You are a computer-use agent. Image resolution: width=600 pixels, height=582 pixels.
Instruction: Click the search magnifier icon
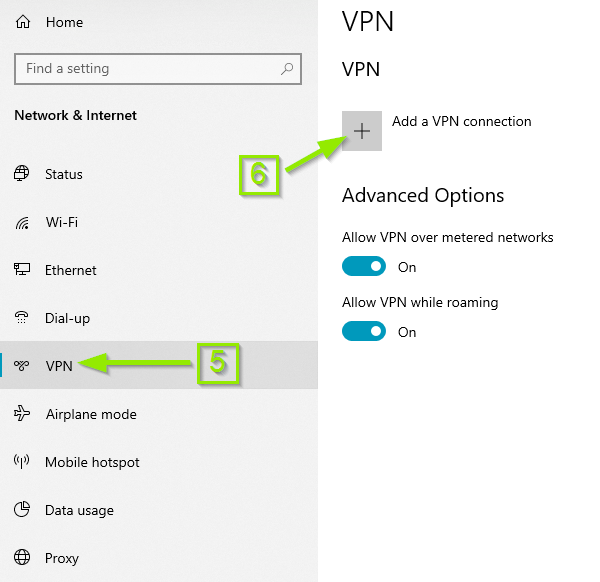point(287,69)
